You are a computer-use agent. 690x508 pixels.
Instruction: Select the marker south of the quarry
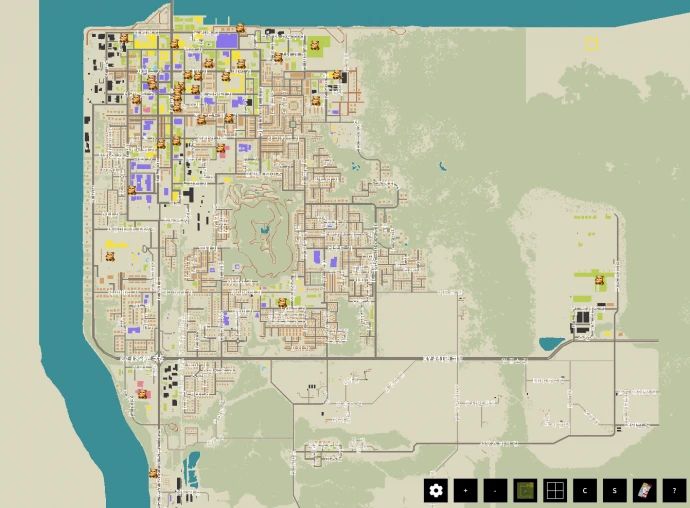pyautogui.click(x=282, y=302)
